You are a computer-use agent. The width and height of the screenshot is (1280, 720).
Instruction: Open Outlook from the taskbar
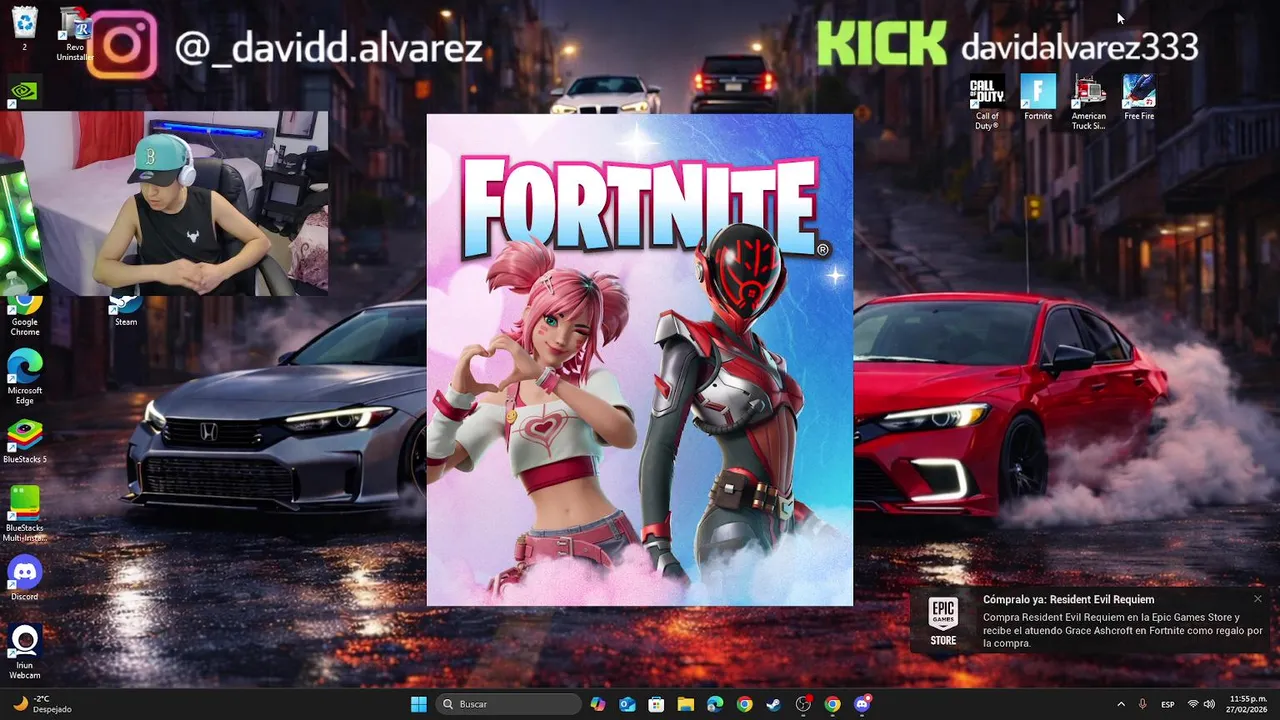tap(627, 704)
